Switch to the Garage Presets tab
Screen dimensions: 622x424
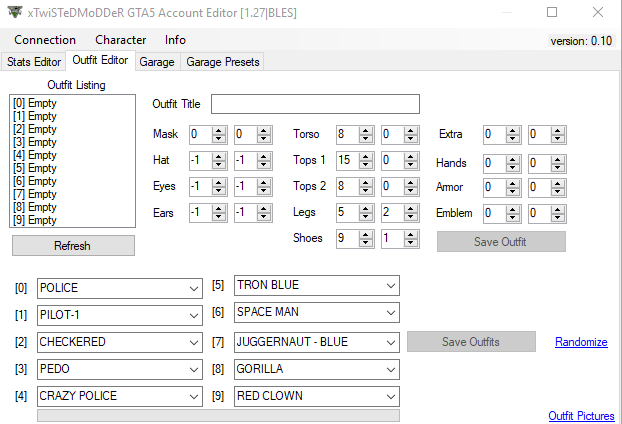click(x=223, y=62)
